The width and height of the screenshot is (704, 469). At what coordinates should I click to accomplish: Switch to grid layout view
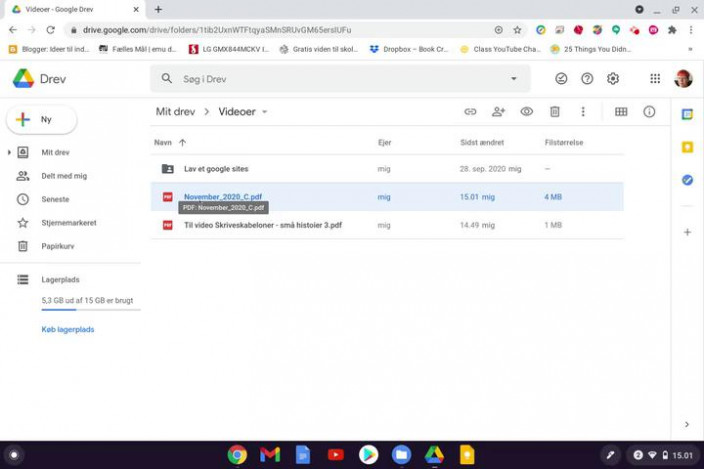[621, 112]
